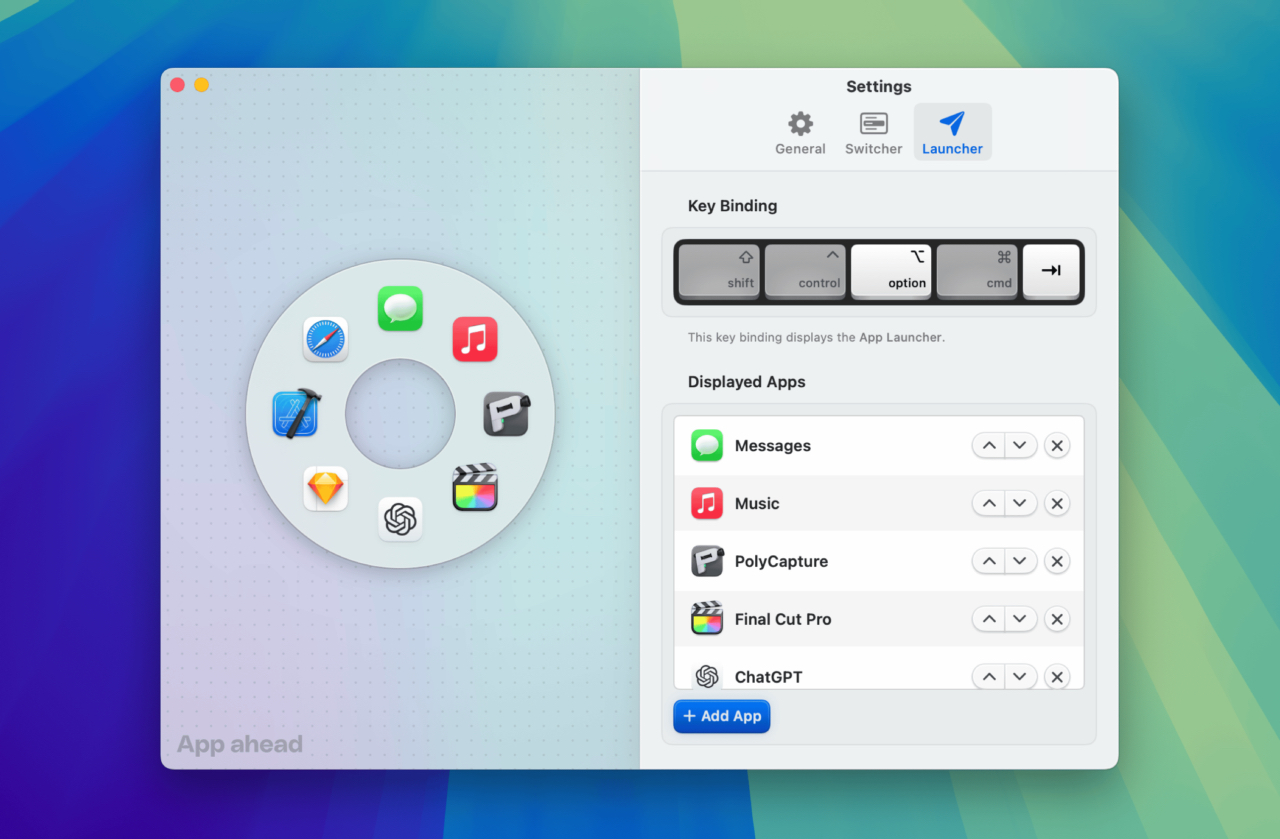The image size is (1280, 839).
Task: Move Messages up in the list
Action: click(989, 446)
